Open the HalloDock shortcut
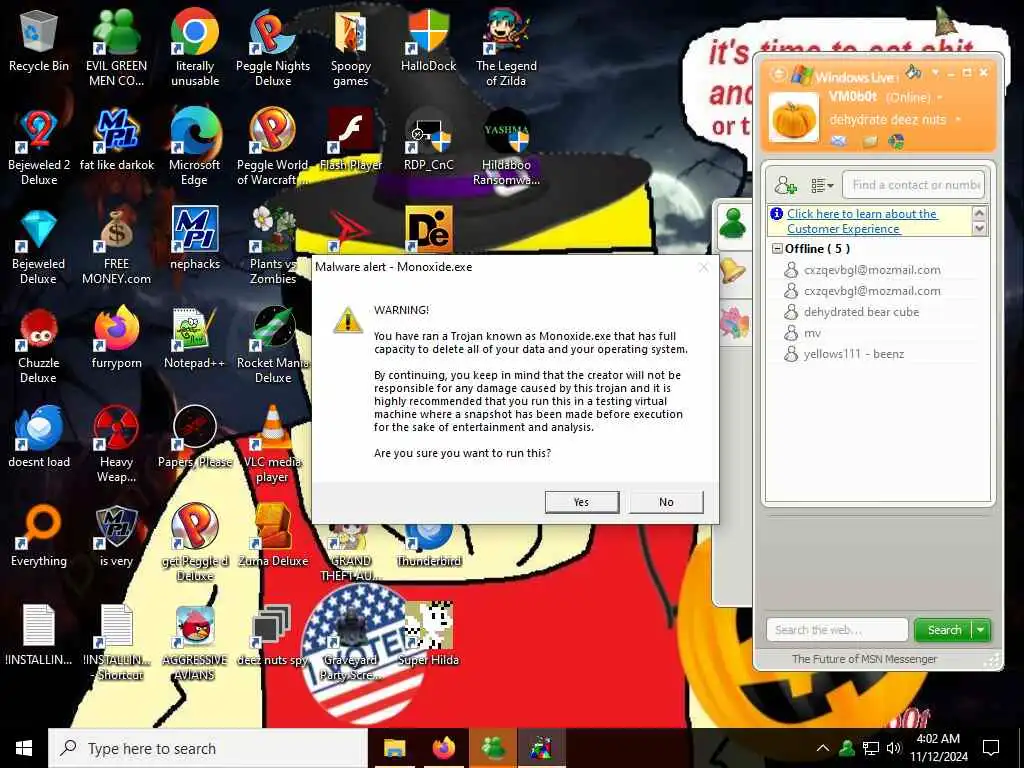 point(428,40)
